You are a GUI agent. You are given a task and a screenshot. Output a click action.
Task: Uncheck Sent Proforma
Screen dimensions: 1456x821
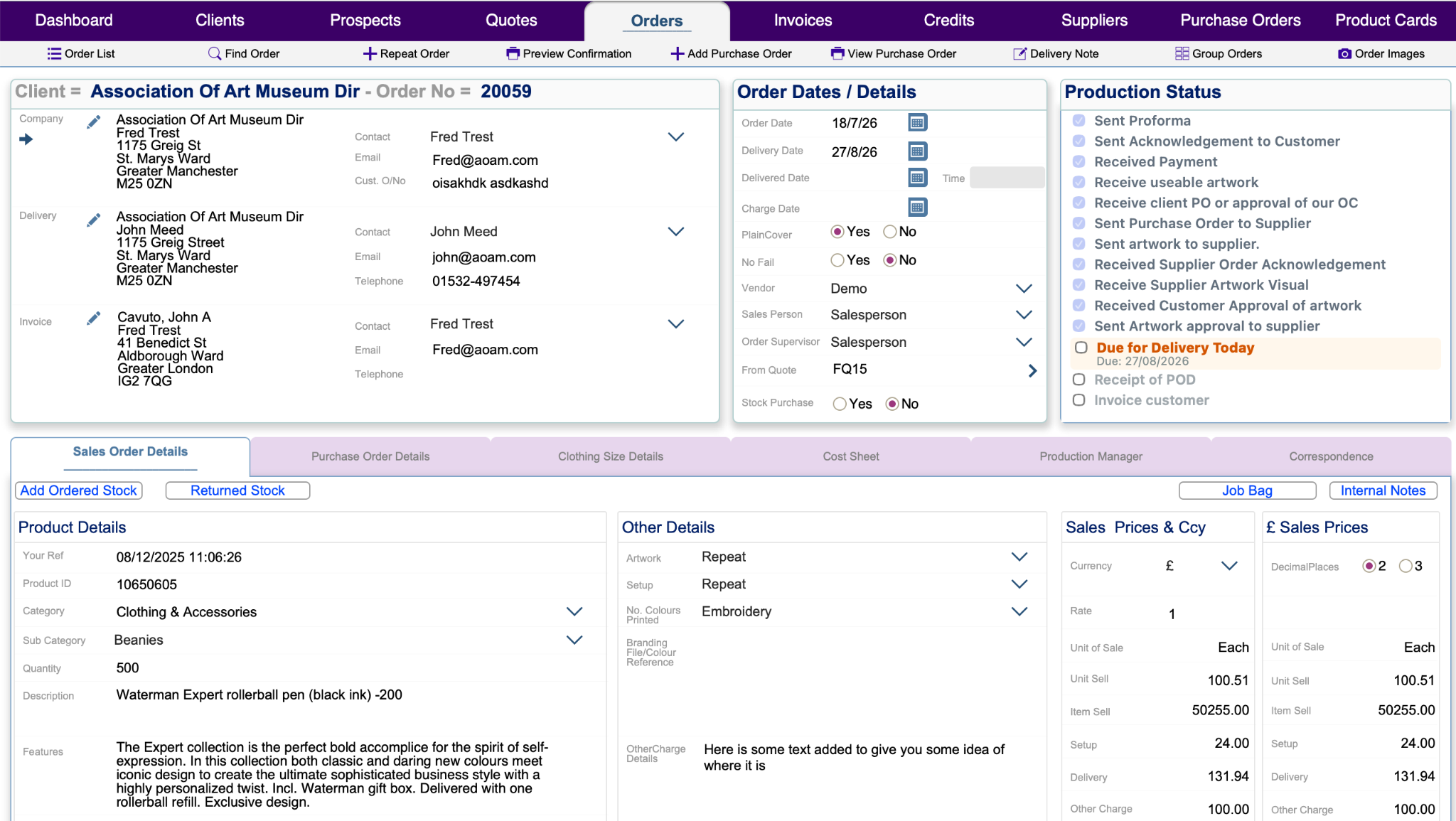point(1078,121)
